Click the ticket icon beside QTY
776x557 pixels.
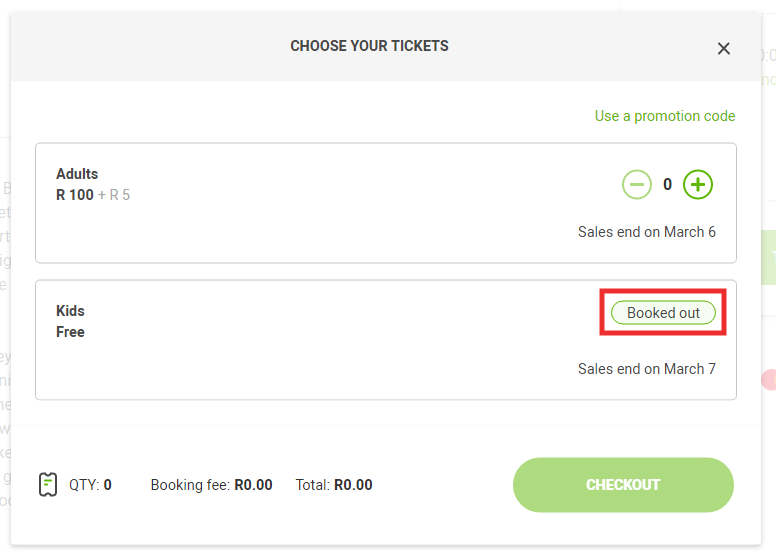point(47,485)
